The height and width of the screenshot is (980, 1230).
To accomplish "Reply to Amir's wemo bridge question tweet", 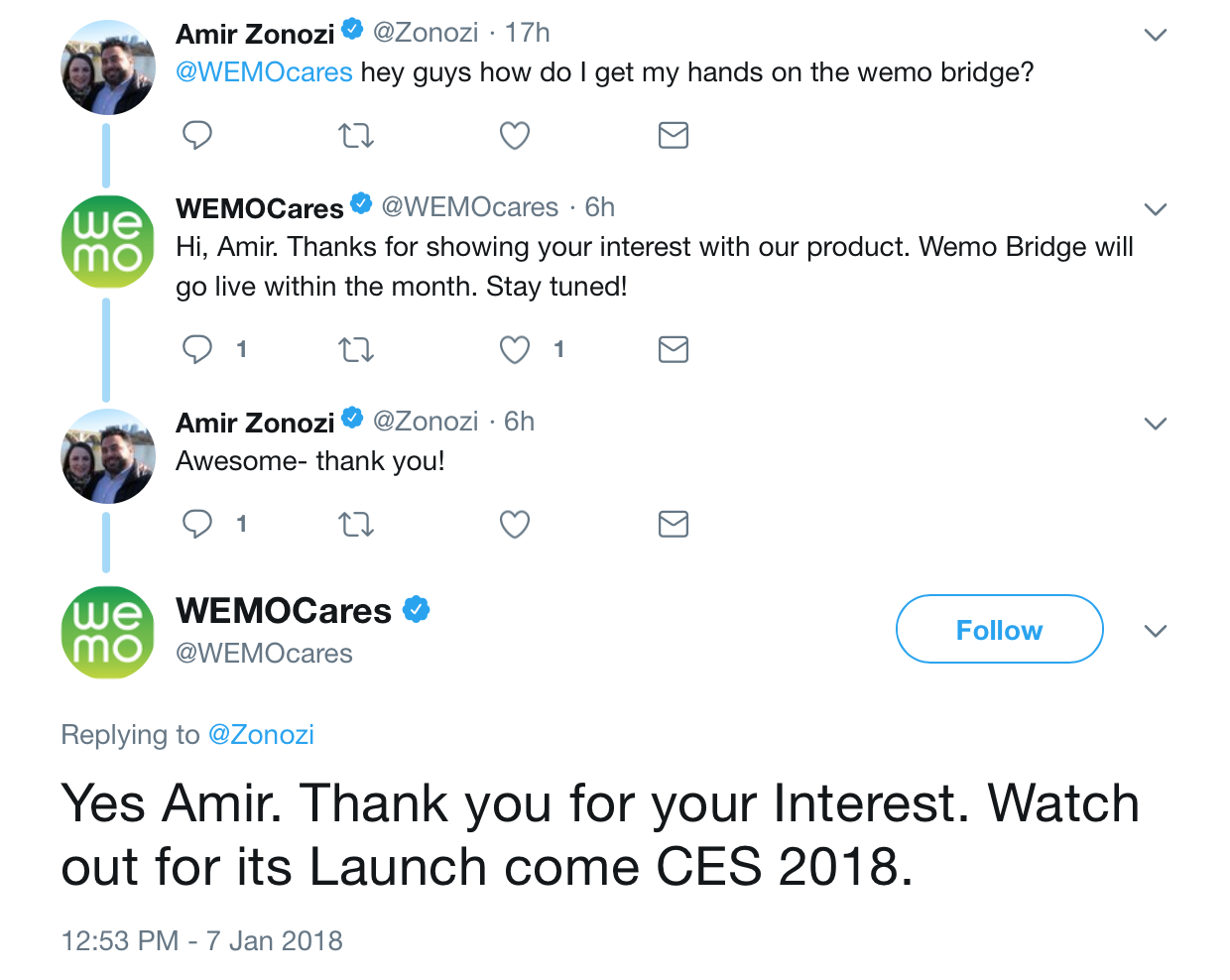I will (x=197, y=134).
